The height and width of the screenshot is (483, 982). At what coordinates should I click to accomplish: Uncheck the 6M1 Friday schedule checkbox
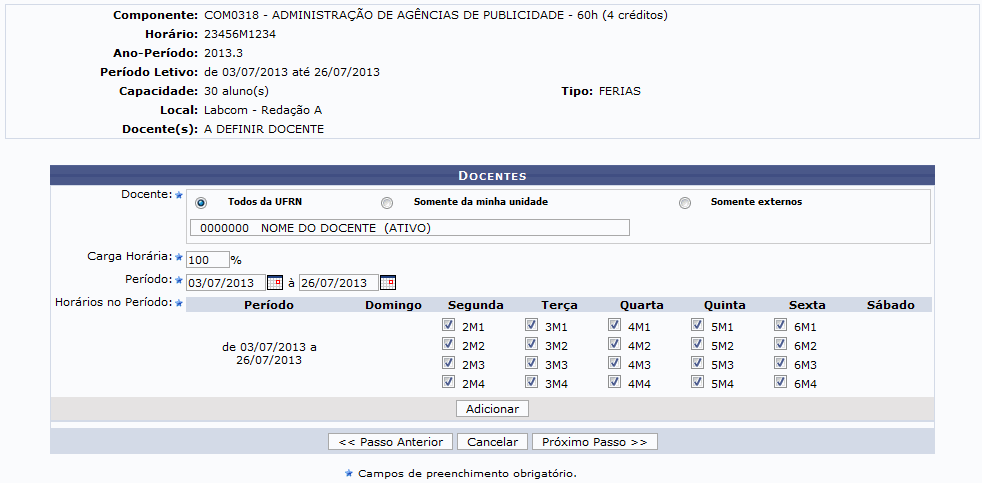pyautogui.click(x=780, y=326)
